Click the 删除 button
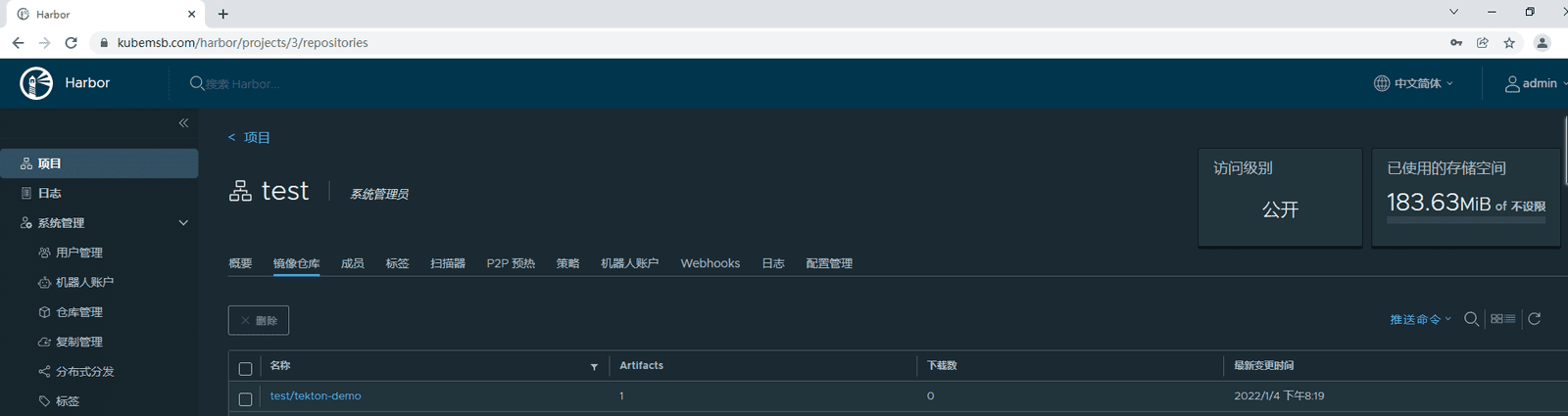 (x=259, y=320)
